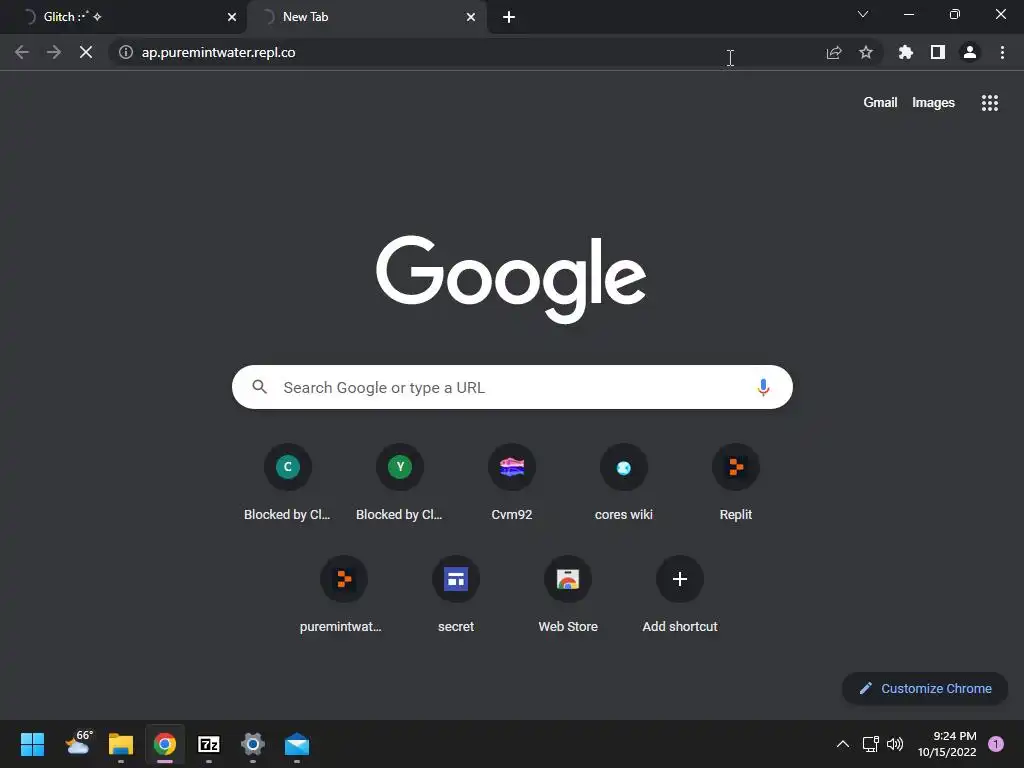Toggle the side panel icon
Image resolution: width=1024 pixels, height=768 pixels.
(x=937, y=52)
